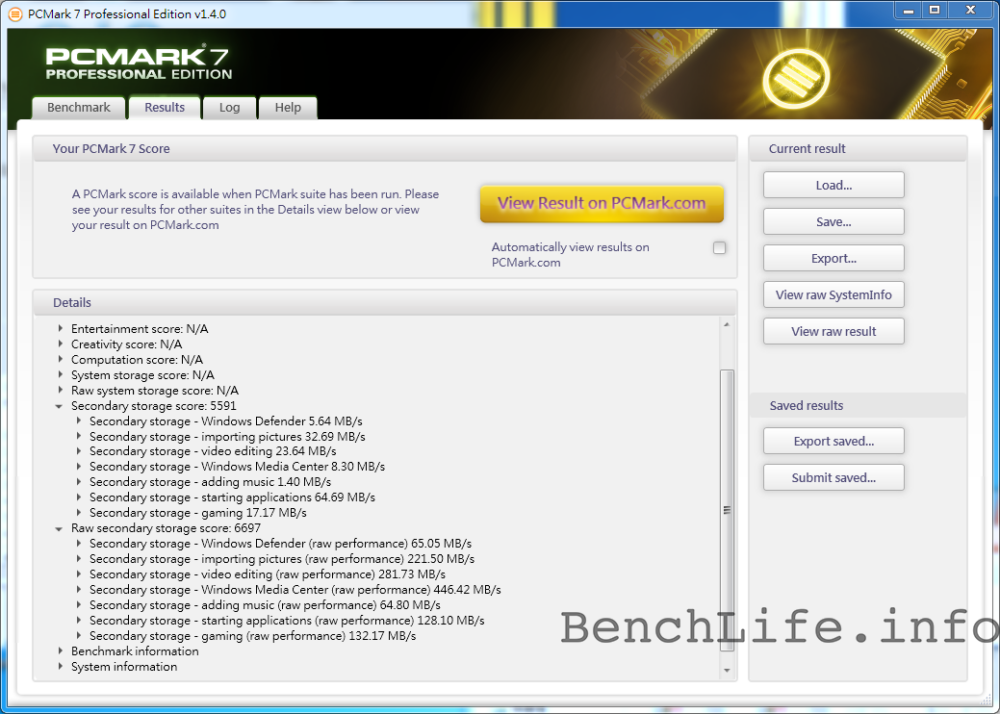1000x714 pixels.
Task: Close the PCMark 7 window
Action: pos(971,10)
